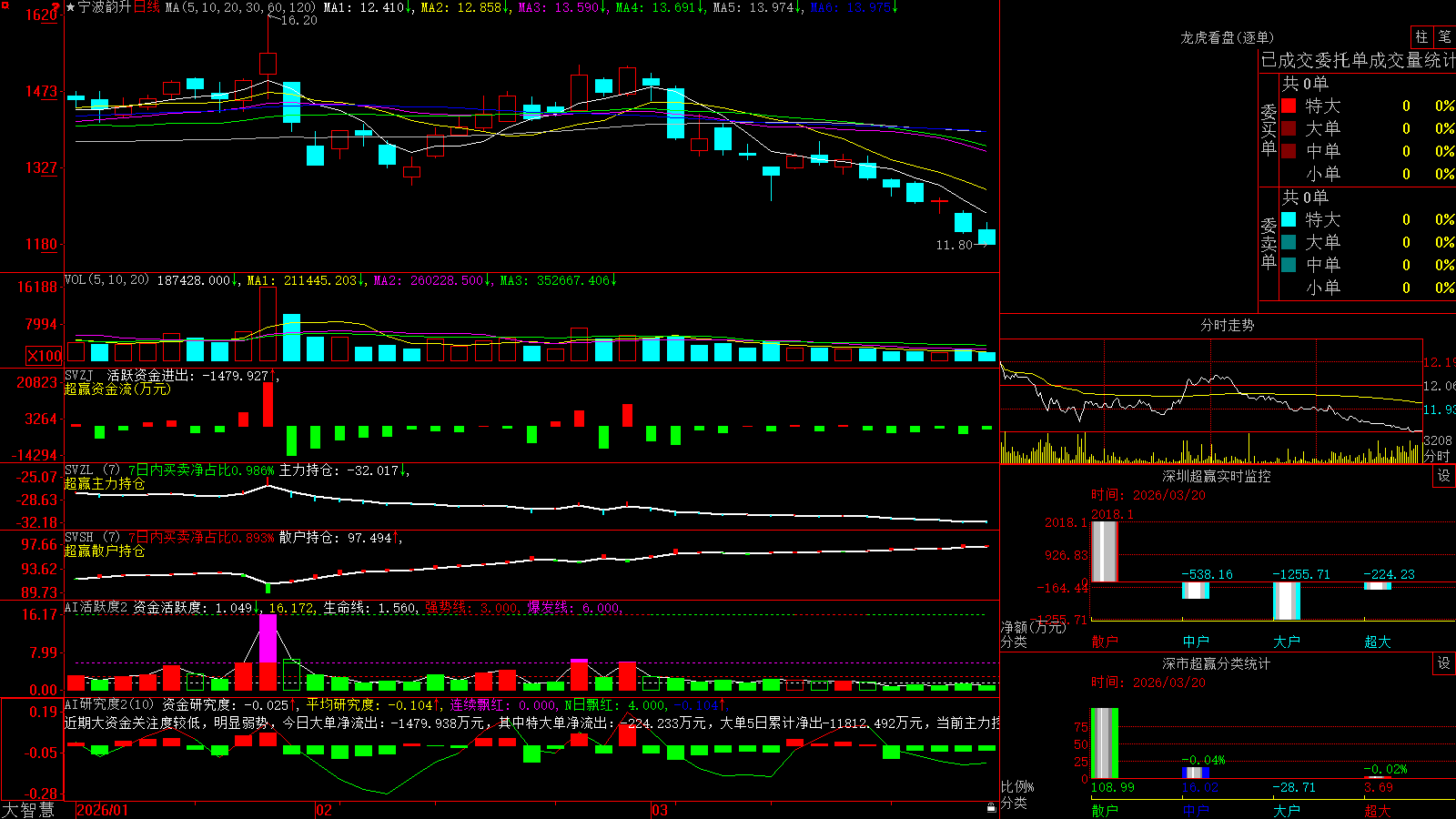Switch order view to 柱 mode

(x=1421, y=36)
